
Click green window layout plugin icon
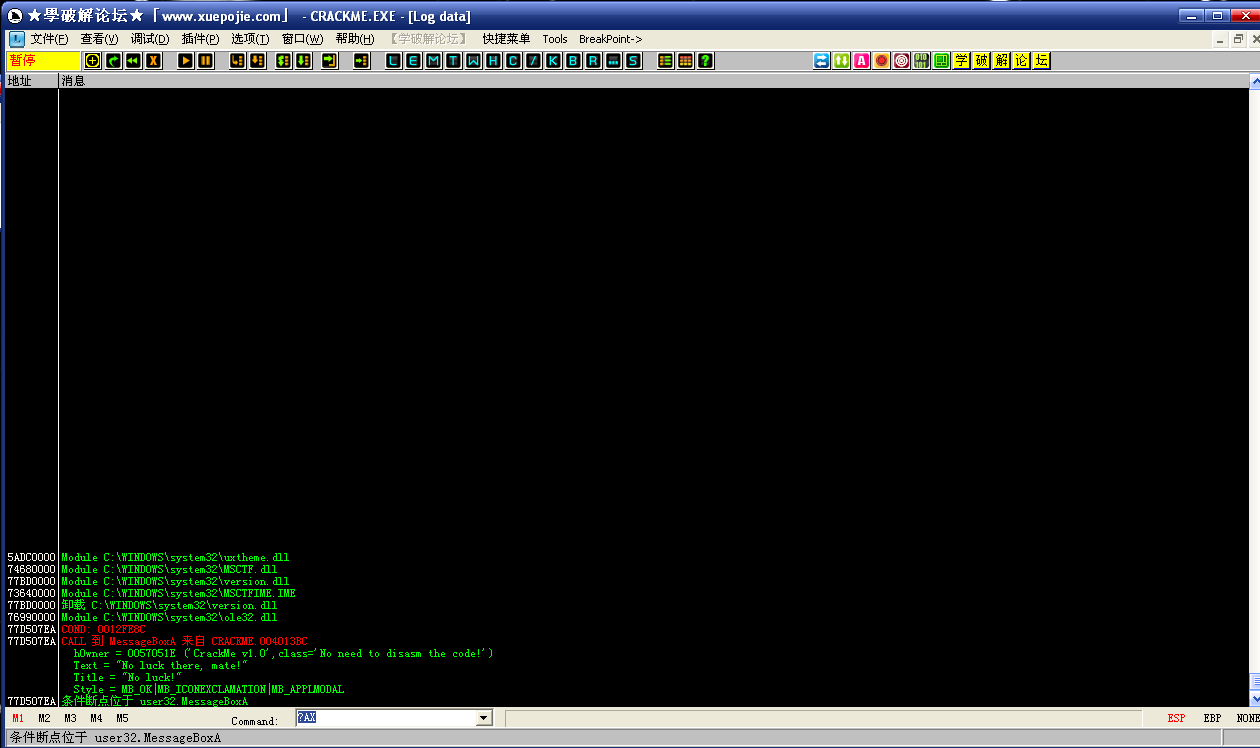pos(941,61)
